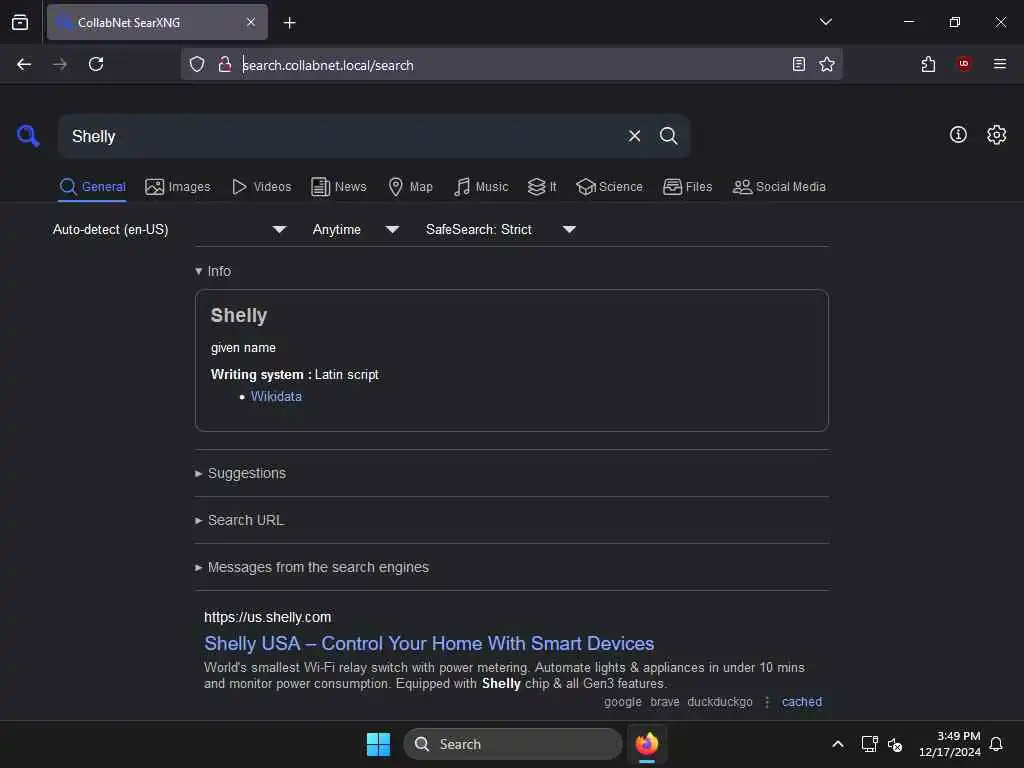Click the SearXNG magnifier logo
The height and width of the screenshot is (768, 1024).
pyautogui.click(x=28, y=136)
